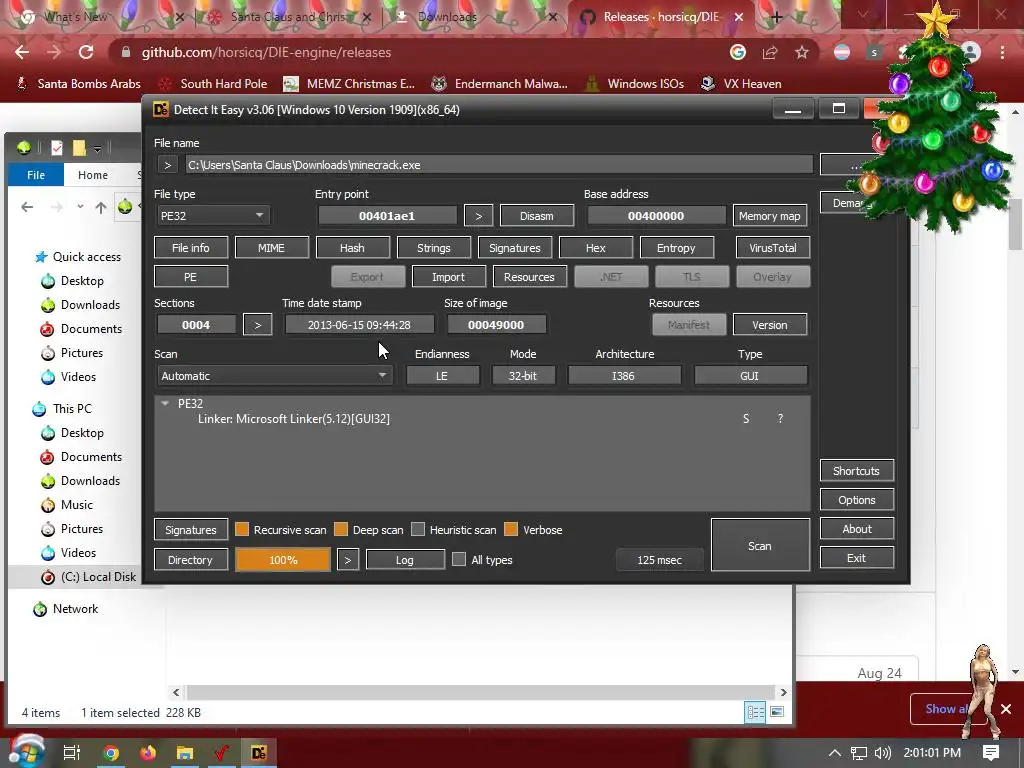This screenshot has width=1024, height=768.
Task: Open the Memory map button
Action: [x=769, y=216]
